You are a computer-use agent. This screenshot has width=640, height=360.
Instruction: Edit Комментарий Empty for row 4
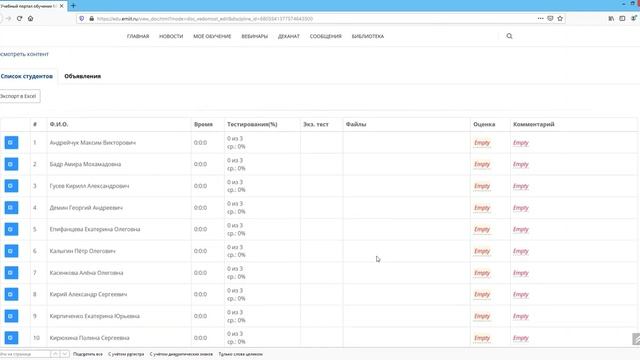pos(521,208)
